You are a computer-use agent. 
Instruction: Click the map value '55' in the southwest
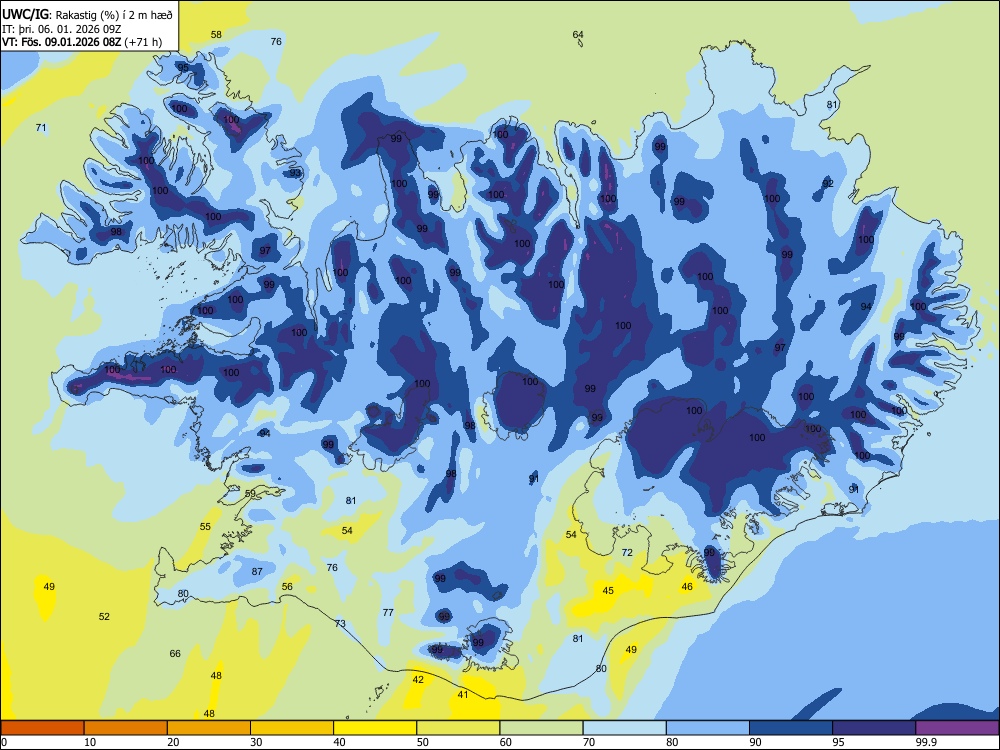(205, 526)
